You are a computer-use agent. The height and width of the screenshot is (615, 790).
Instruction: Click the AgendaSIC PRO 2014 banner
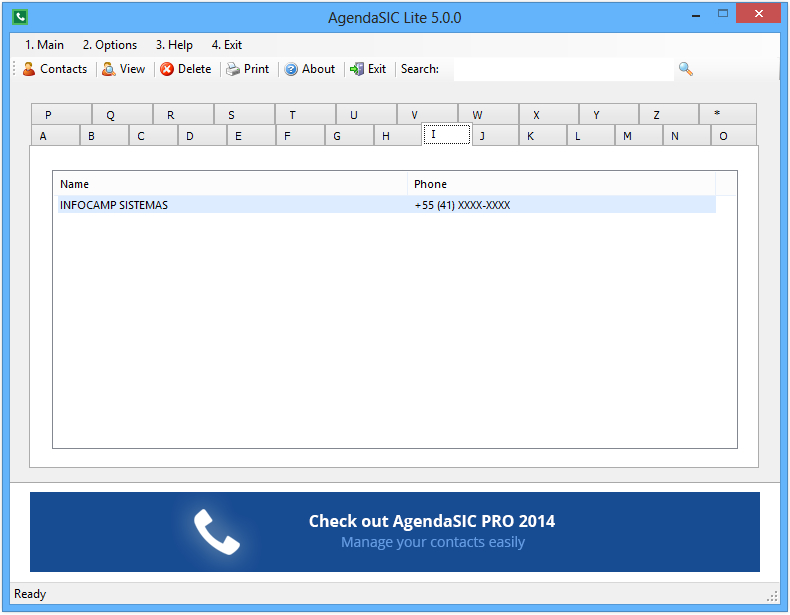394,532
